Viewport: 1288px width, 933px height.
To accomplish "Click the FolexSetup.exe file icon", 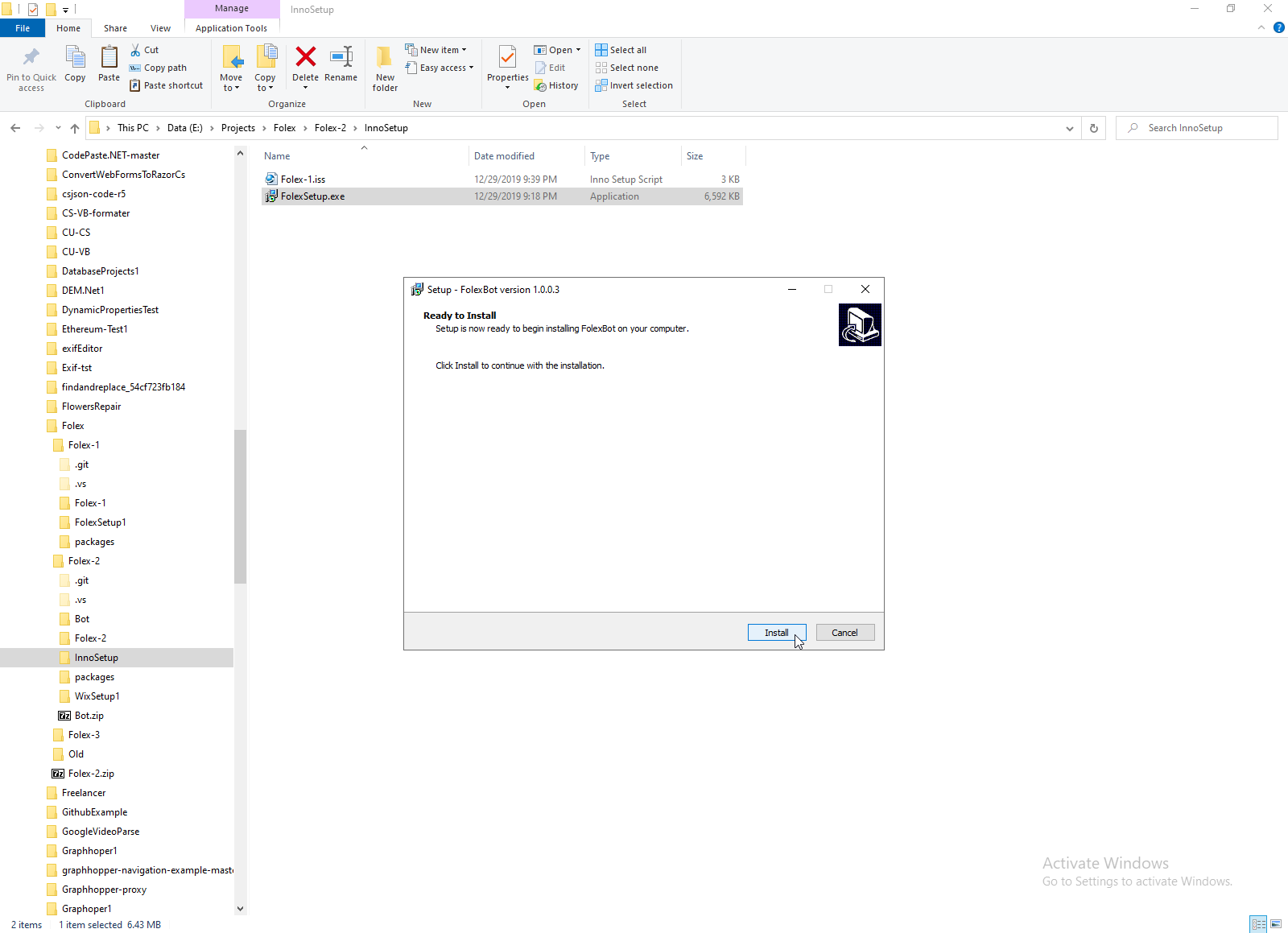I will coord(271,196).
